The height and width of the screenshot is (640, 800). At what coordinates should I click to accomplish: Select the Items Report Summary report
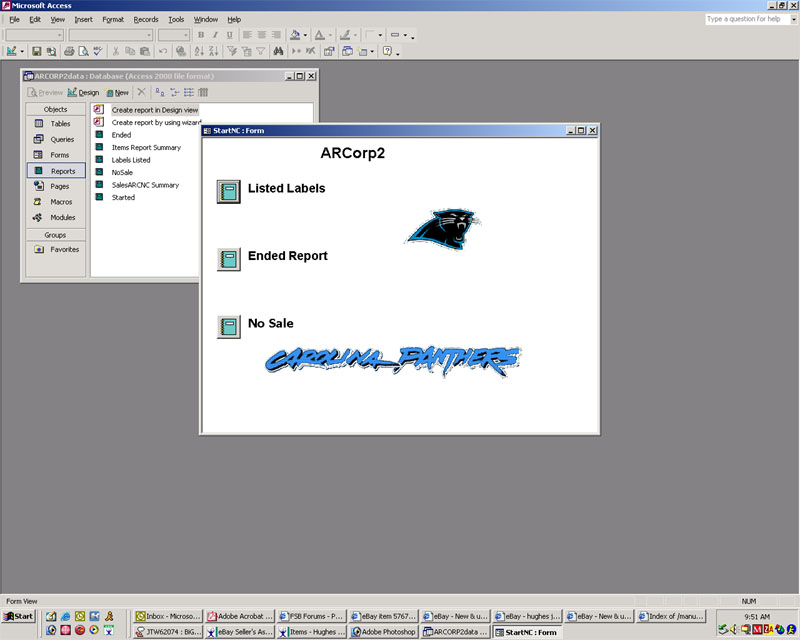pyautogui.click(x=146, y=147)
